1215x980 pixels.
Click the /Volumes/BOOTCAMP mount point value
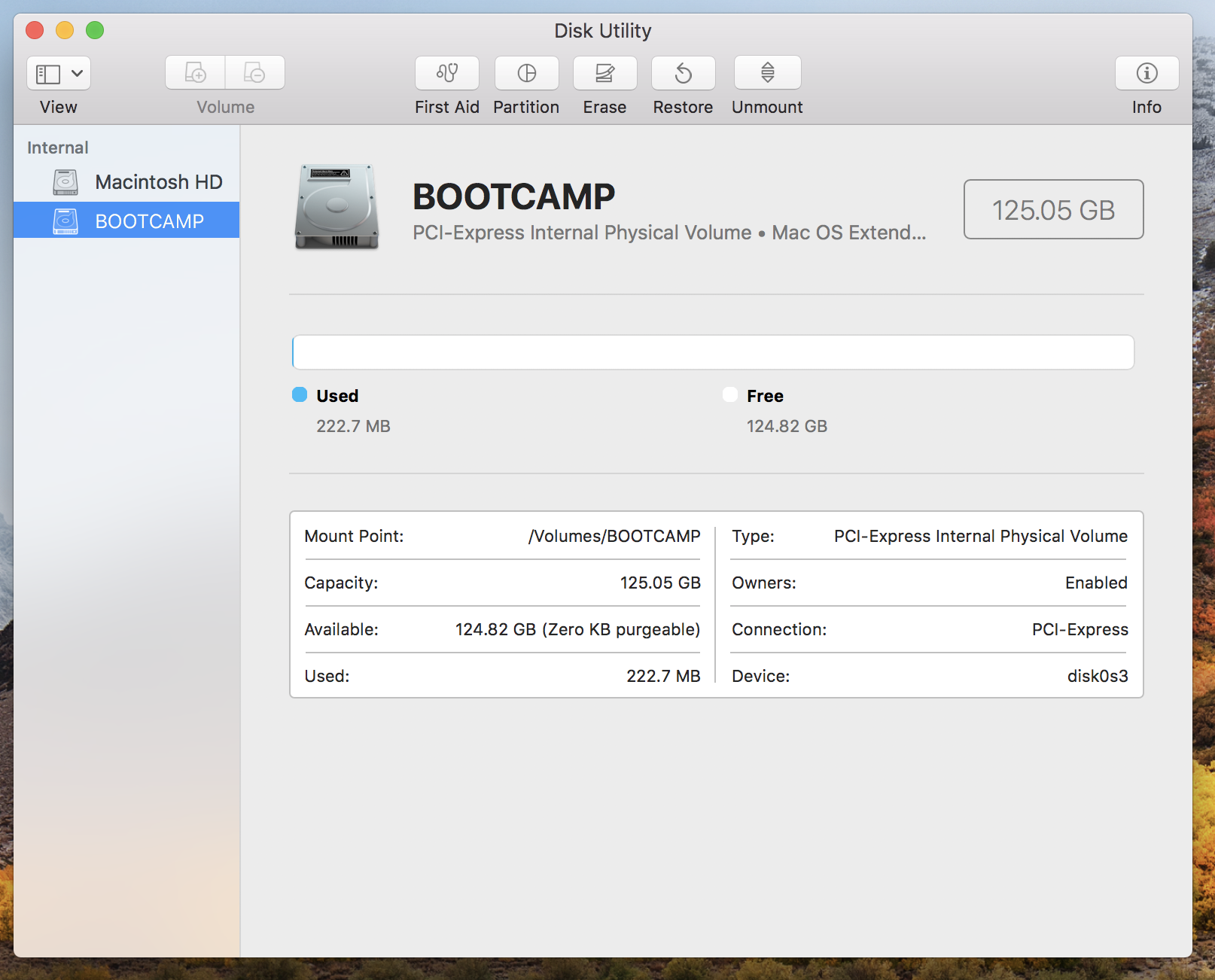pos(614,536)
